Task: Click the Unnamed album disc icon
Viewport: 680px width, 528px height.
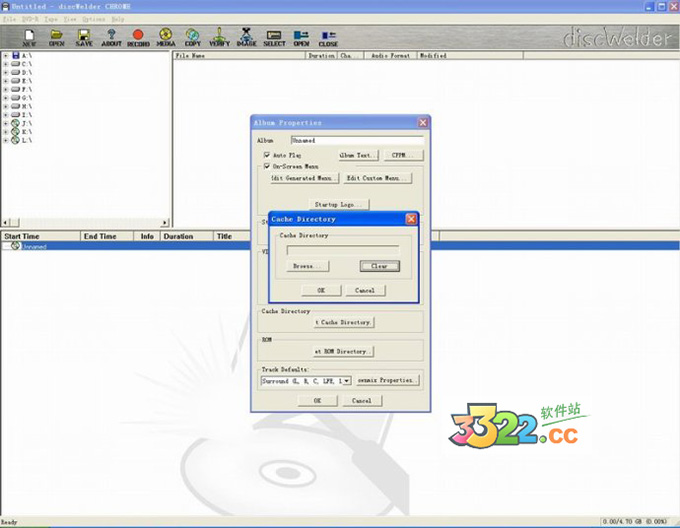Action: coord(16,246)
